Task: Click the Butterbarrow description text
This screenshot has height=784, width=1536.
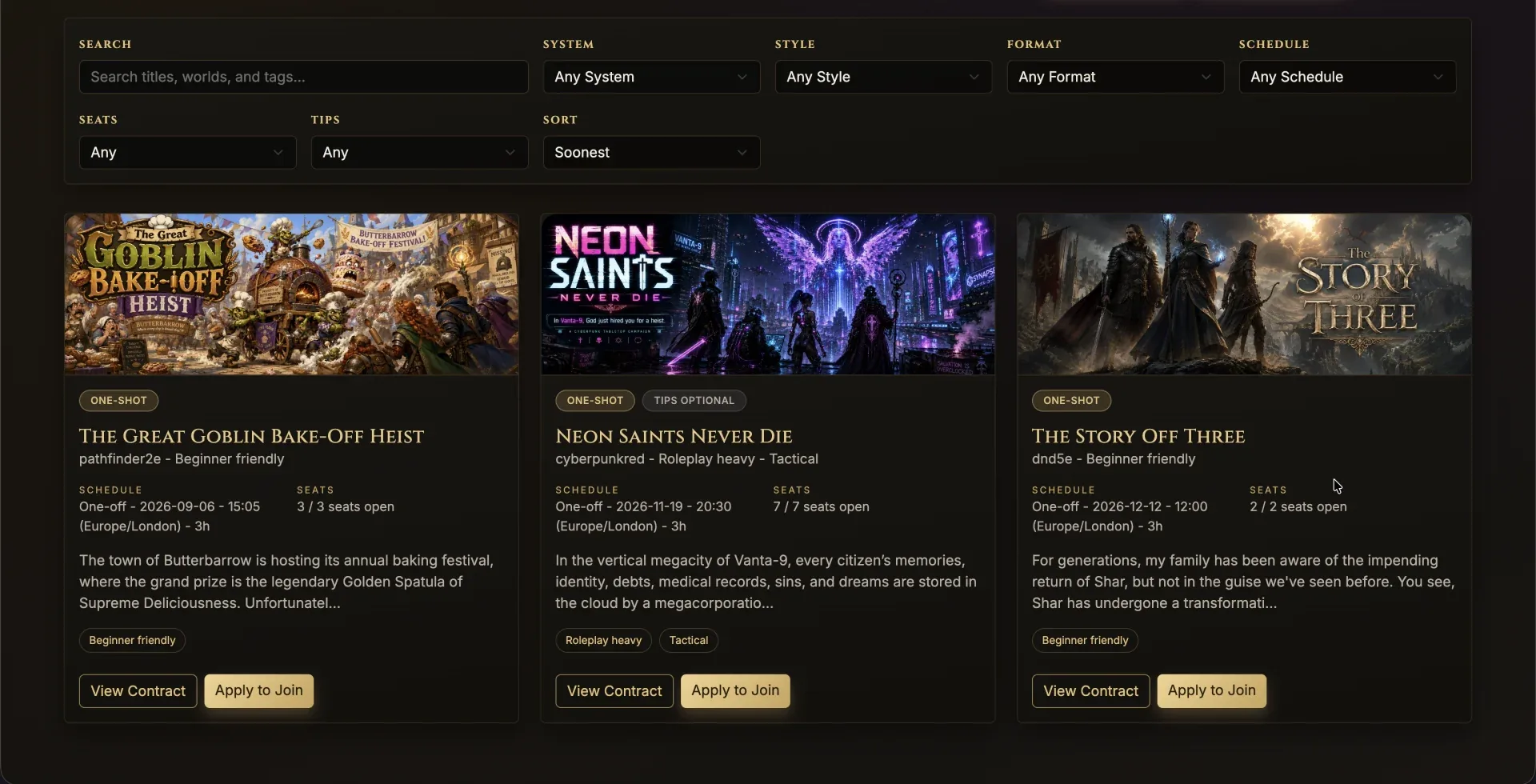Action: (286, 582)
